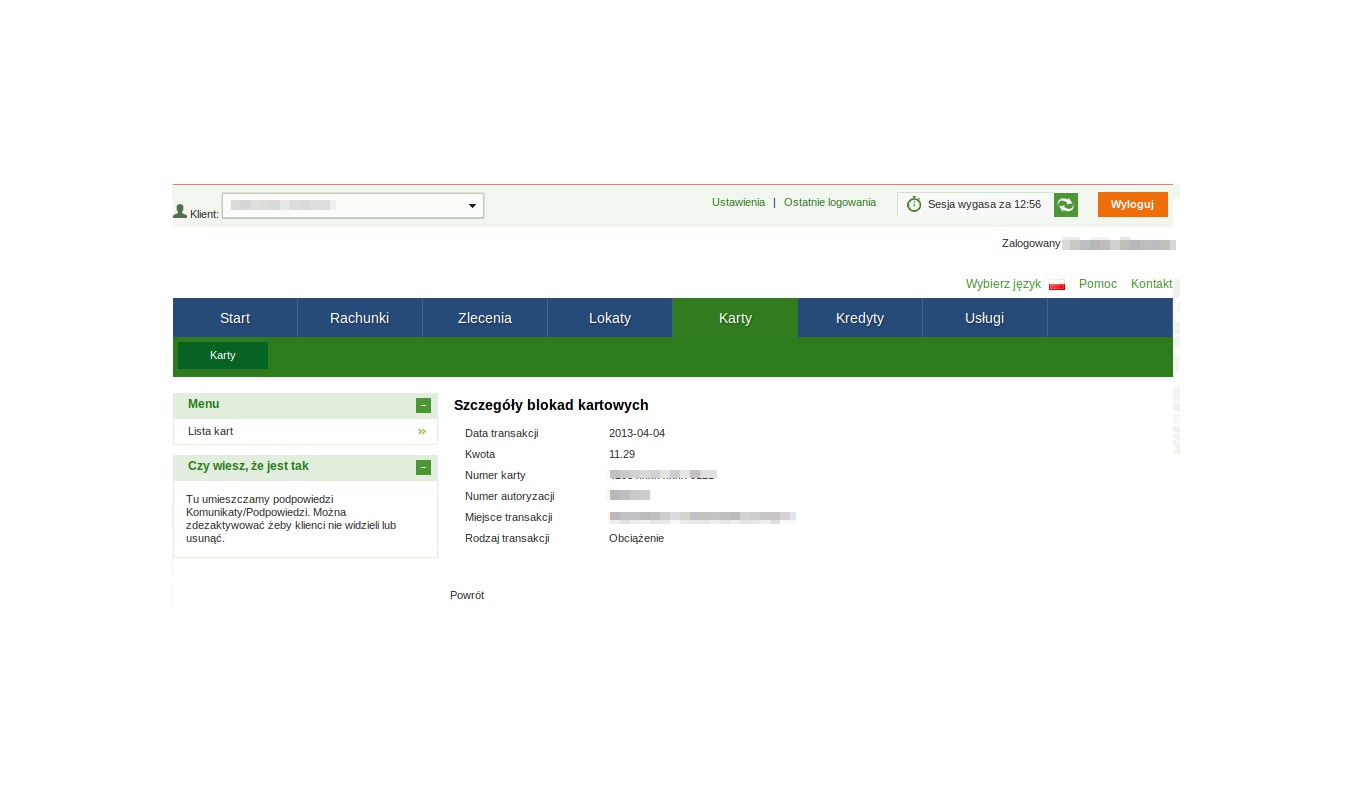Click the Szczegóły blokad kartowych heading

[x=551, y=405]
